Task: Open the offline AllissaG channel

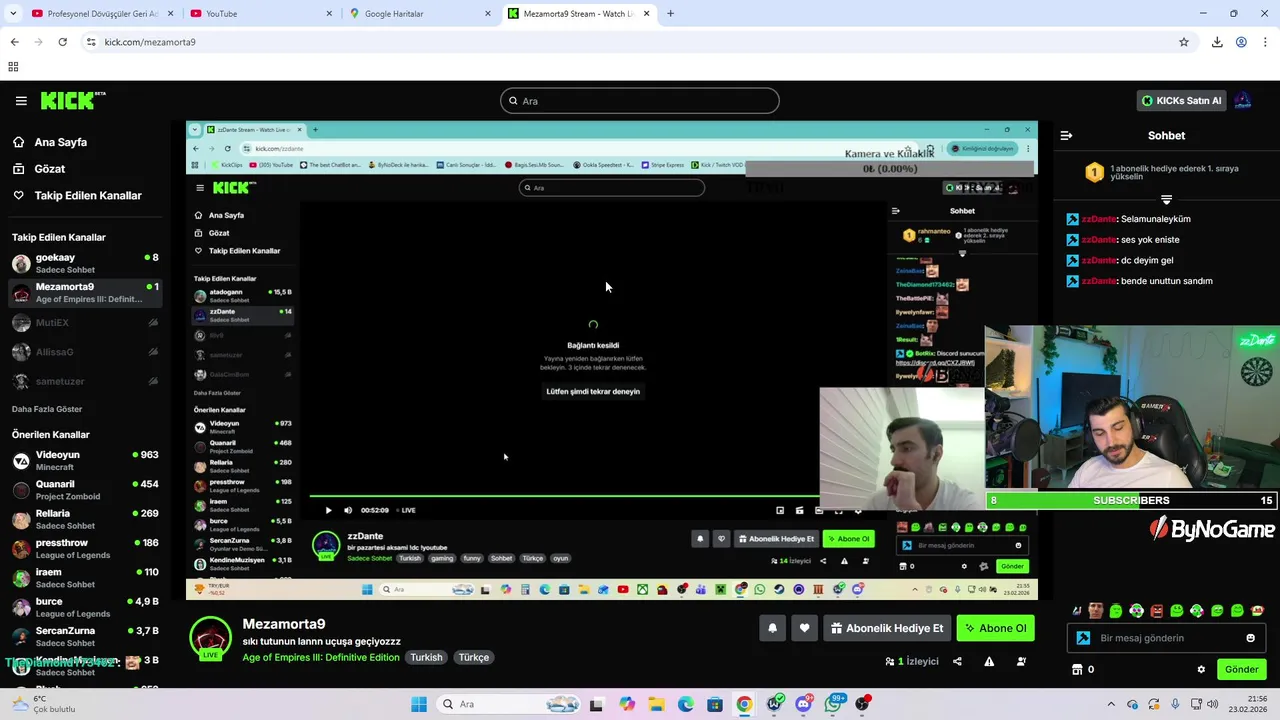Action: tap(85, 352)
